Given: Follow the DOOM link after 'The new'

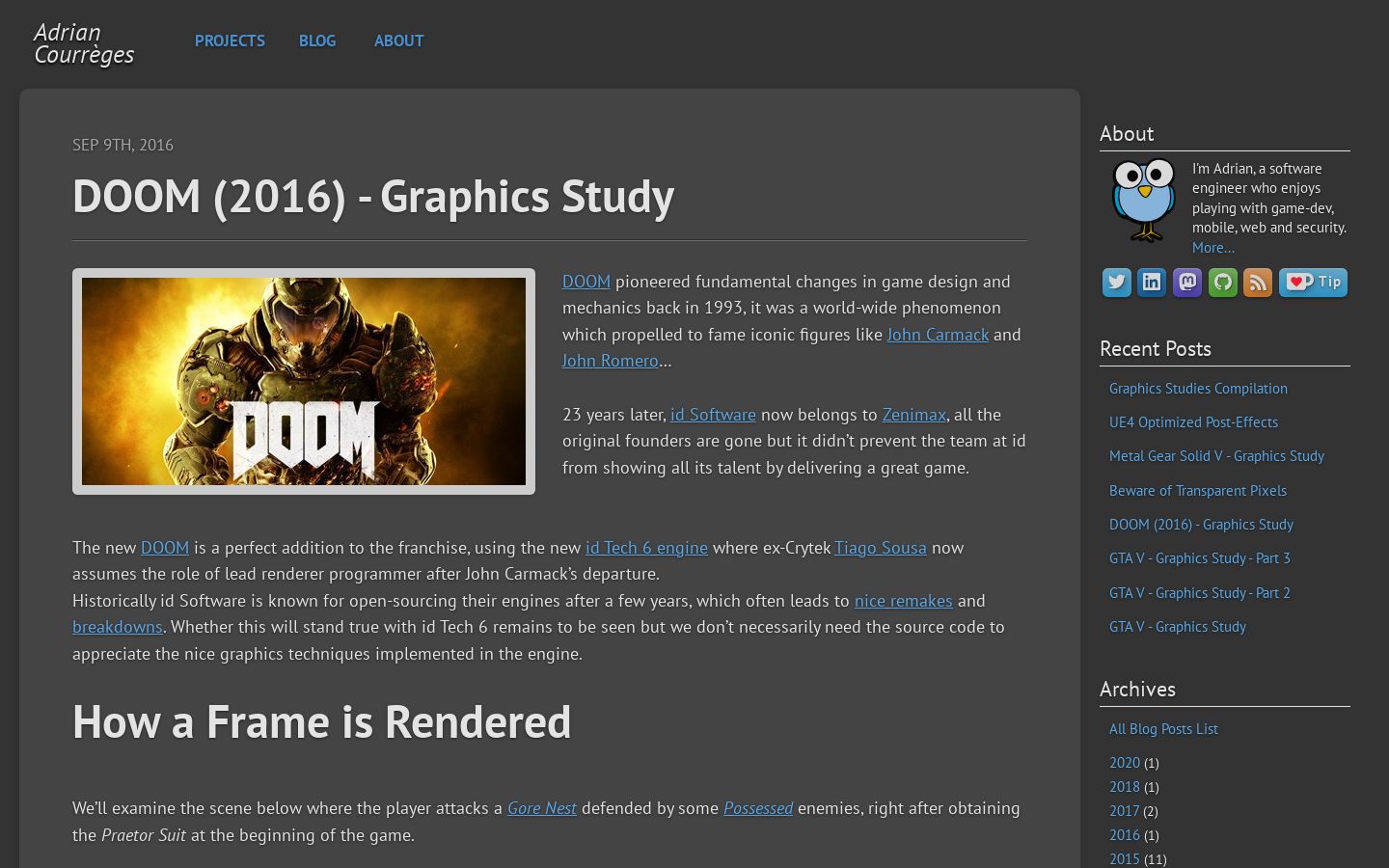Looking at the screenshot, I should pyautogui.click(x=165, y=548).
